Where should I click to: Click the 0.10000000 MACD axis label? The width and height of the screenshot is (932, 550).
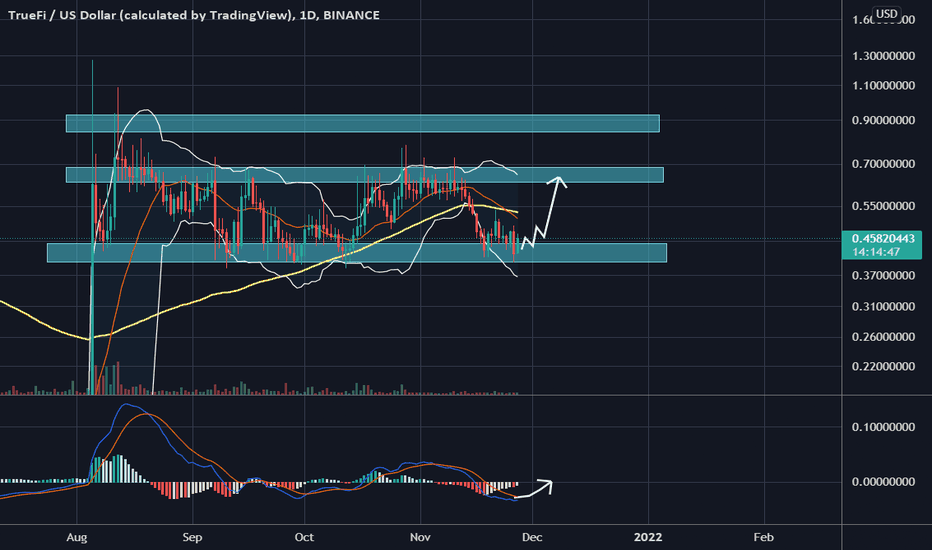[x=883, y=427]
